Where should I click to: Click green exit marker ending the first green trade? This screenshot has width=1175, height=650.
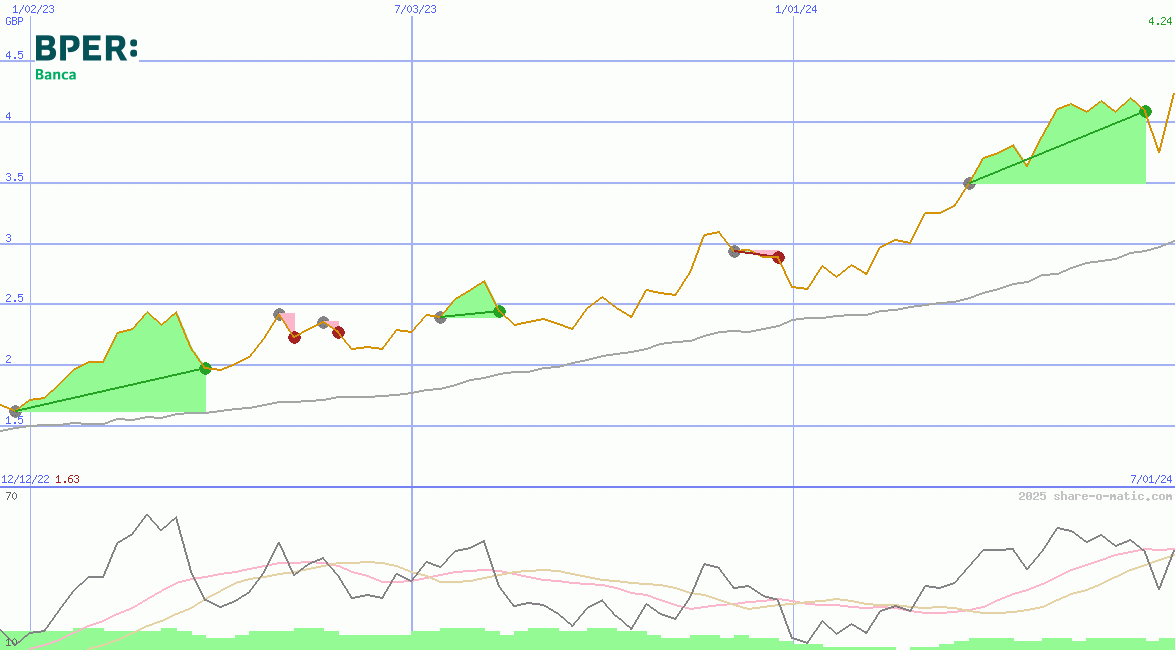205,368
